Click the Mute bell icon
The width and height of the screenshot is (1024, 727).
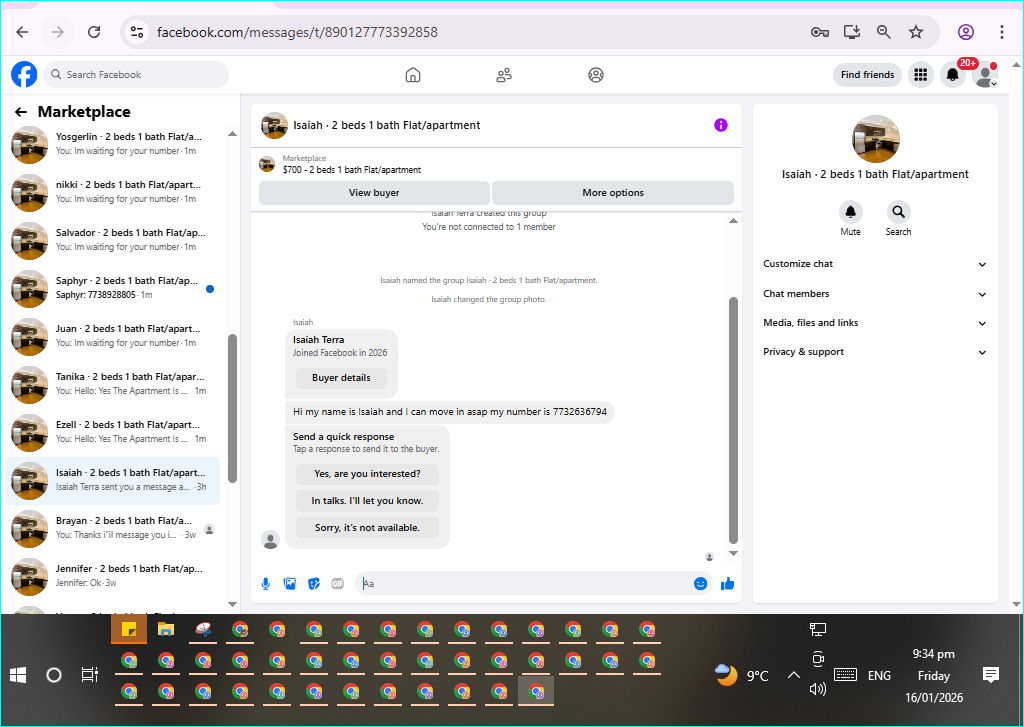(x=850, y=212)
